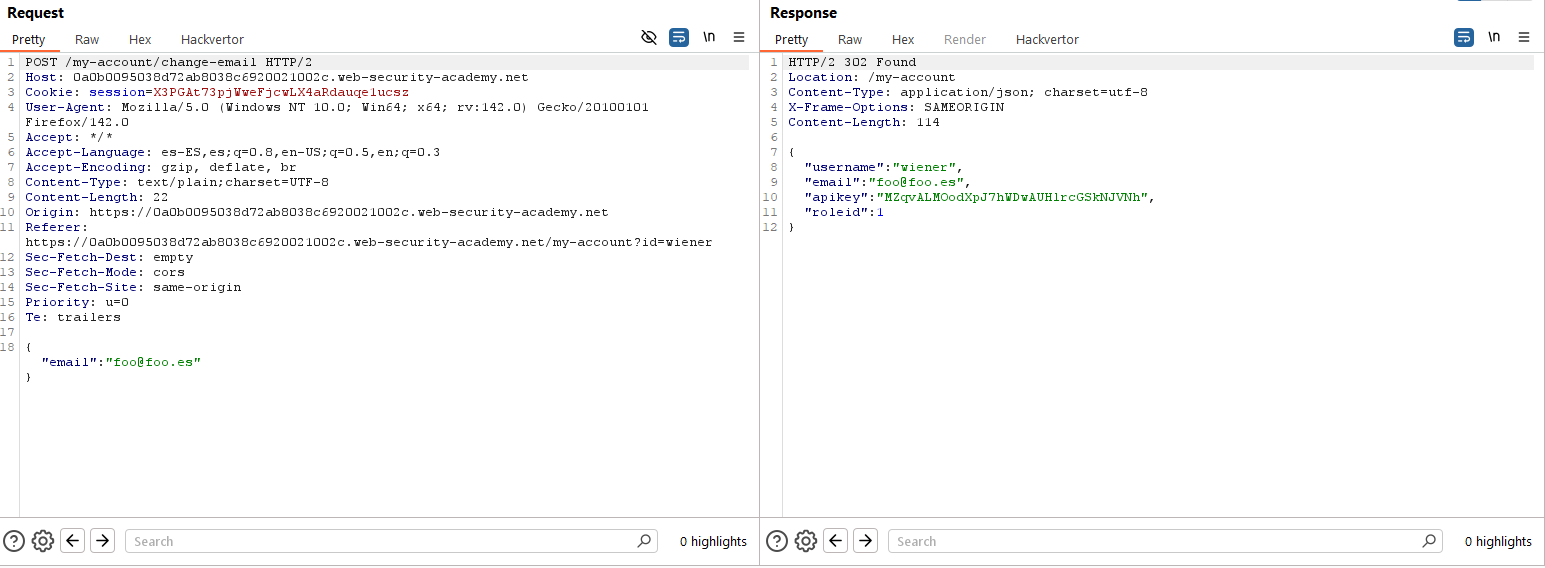Toggle word wrap in the Response panel
Image resolution: width=1545 pixels, height=568 pixels.
pos(1464,37)
